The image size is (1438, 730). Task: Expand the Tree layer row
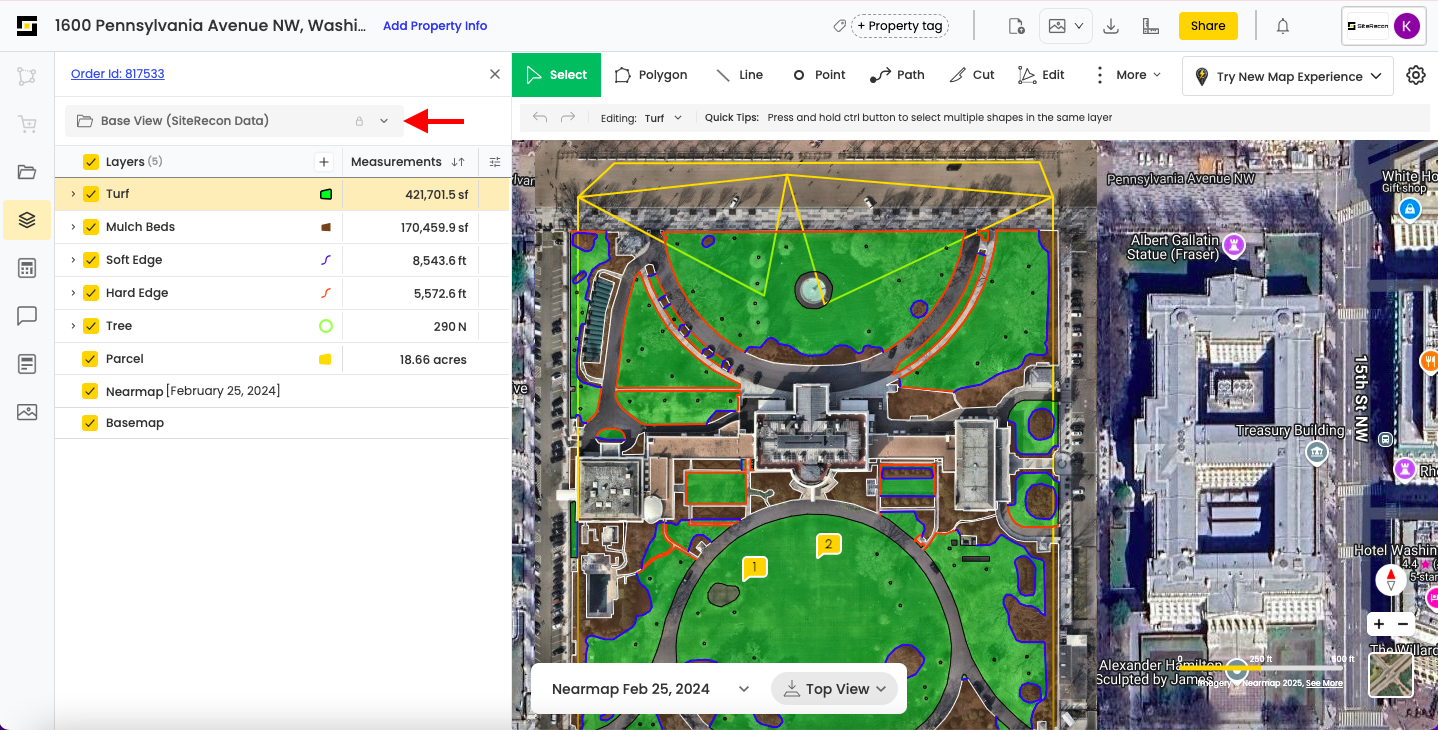[73, 326]
